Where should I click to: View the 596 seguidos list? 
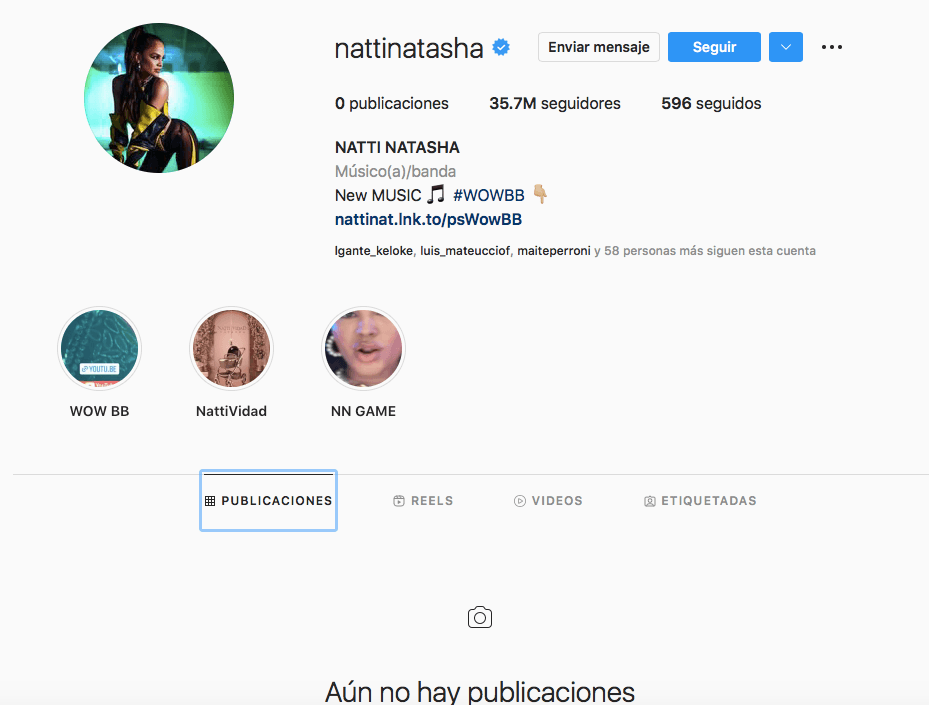[711, 103]
